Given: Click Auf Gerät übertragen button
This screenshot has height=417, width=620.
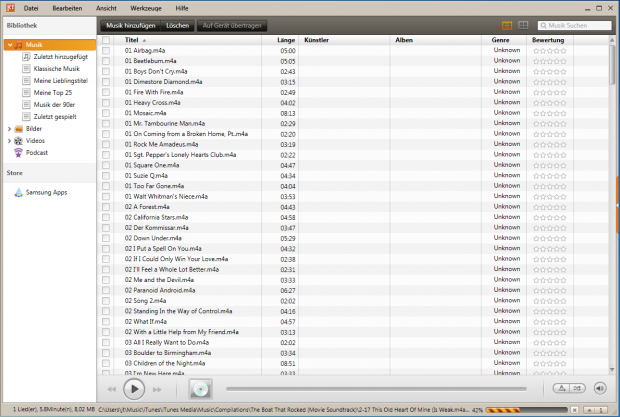Looking at the screenshot, I should tap(232, 26).
